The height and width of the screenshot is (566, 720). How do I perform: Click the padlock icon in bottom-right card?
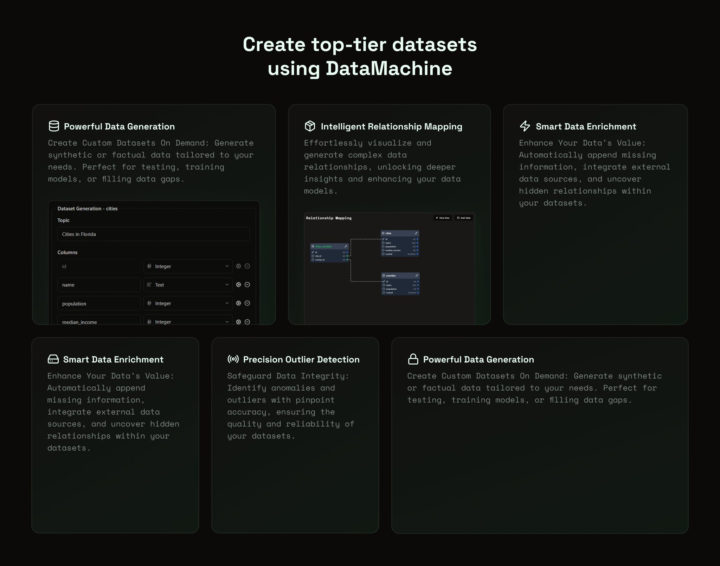pyautogui.click(x=412, y=359)
